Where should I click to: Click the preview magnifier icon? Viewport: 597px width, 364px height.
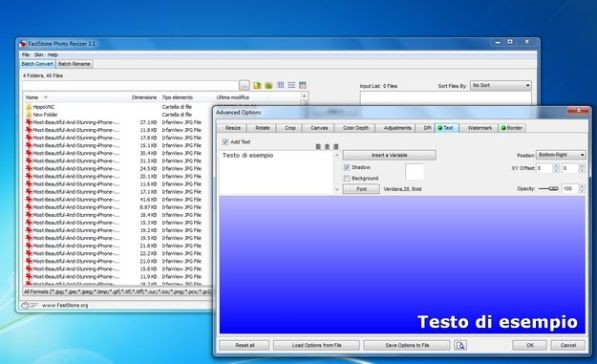(460, 345)
